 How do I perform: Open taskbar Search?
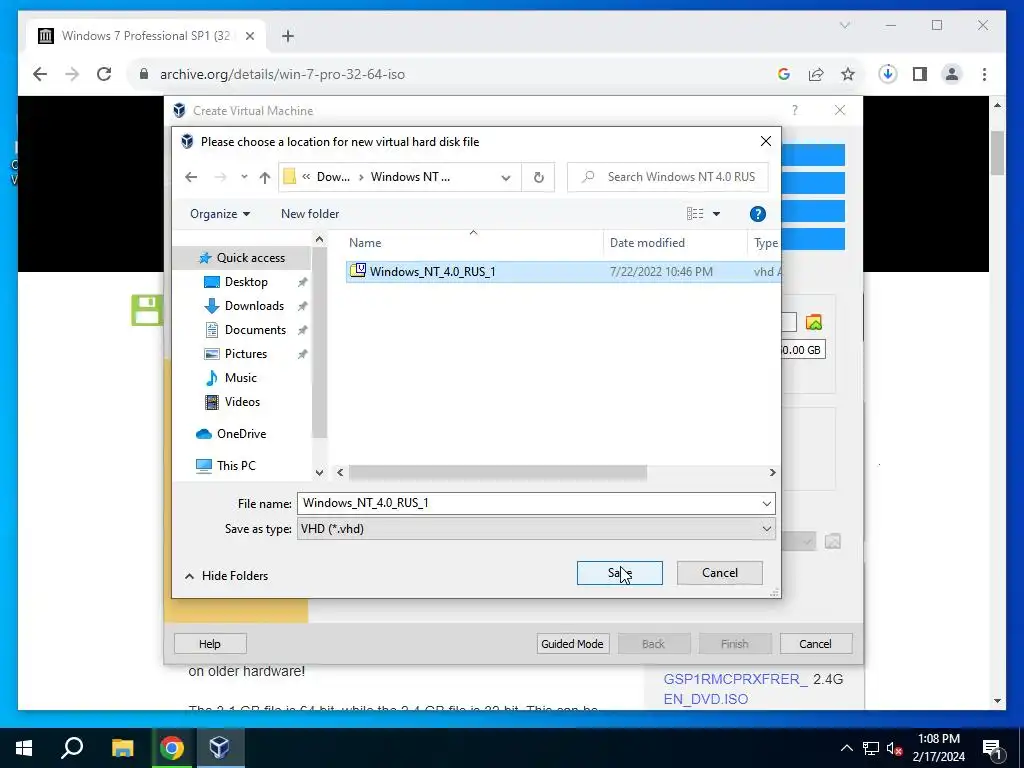coord(72,748)
